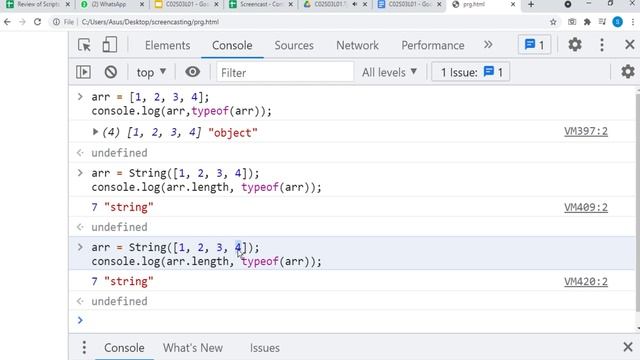Open the top JavaScript context dropdown

[x=151, y=73]
